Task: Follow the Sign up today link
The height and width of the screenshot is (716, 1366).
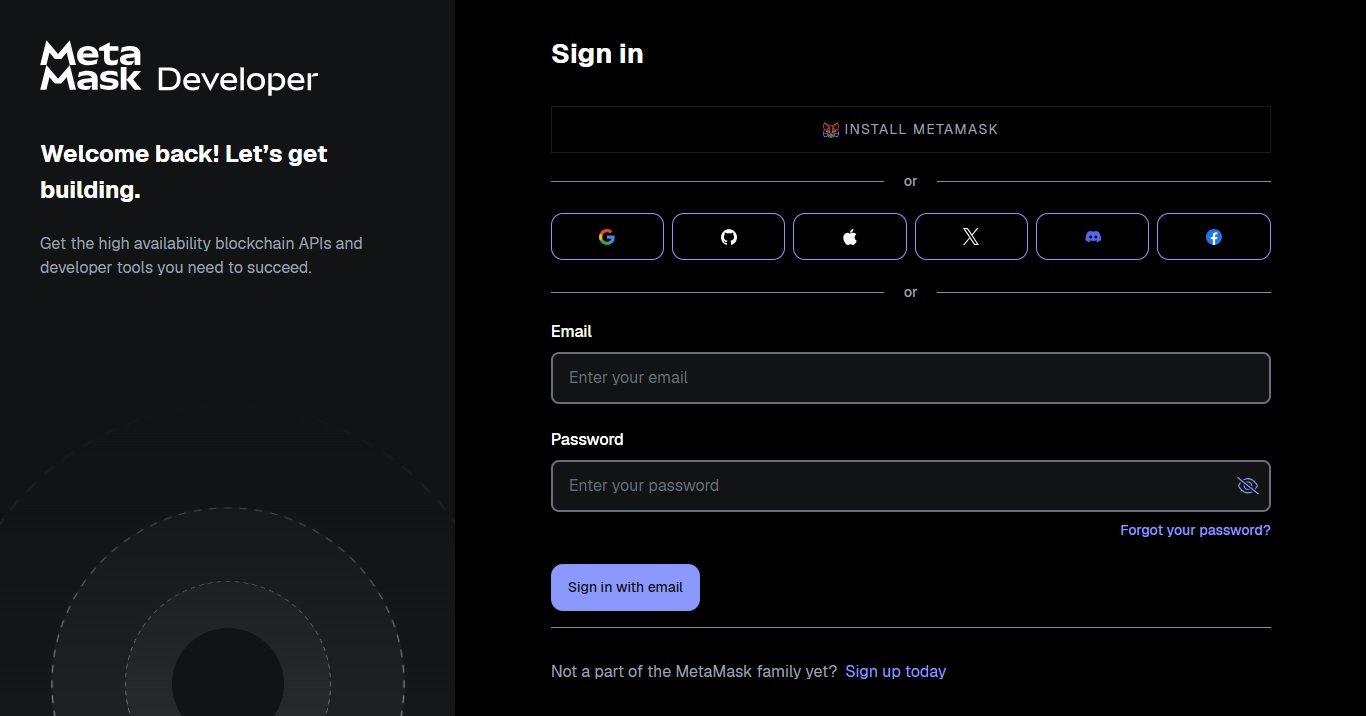Action: [895, 671]
